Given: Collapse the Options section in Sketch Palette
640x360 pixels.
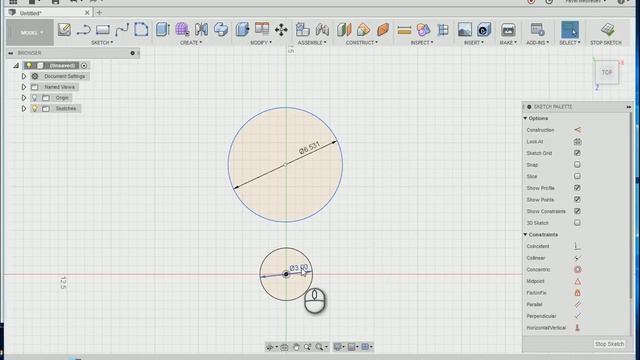Looking at the screenshot, I should click(526, 118).
